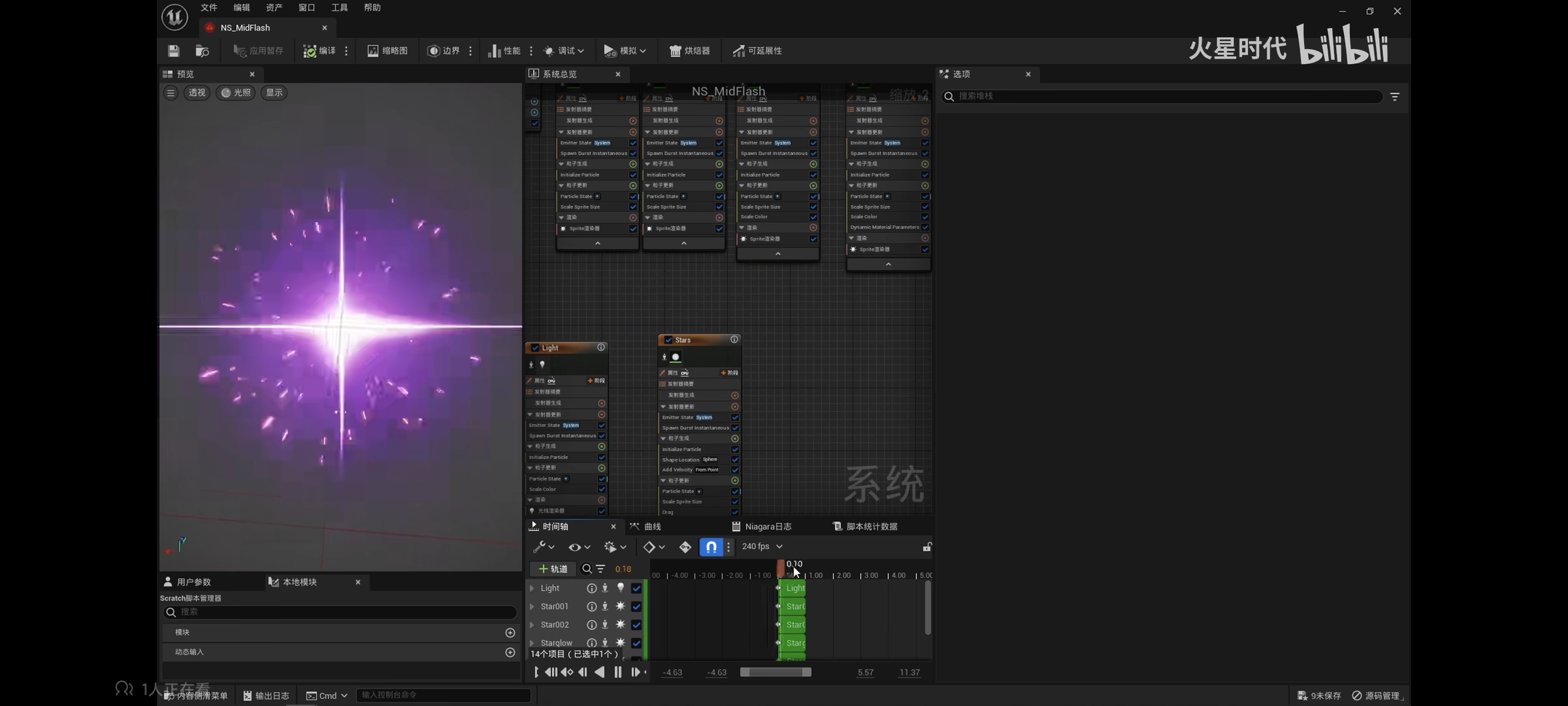Click the 编译 compile button
Viewport: 1568px width, 706px height.
[319, 51]
